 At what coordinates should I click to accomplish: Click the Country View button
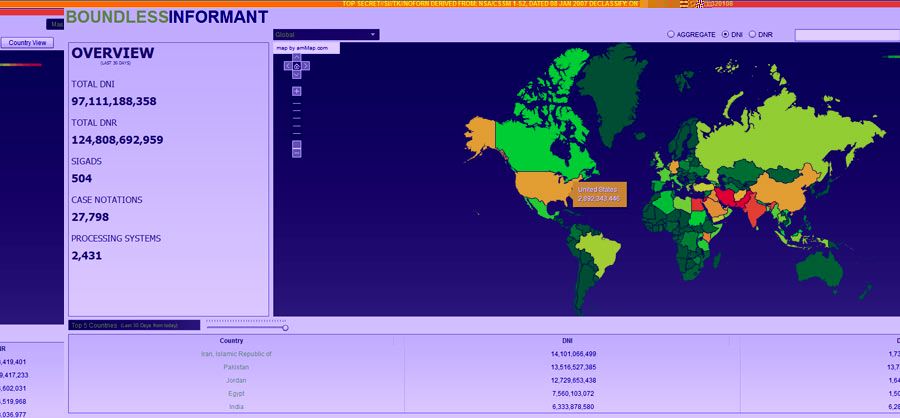(x=28, y=42)
